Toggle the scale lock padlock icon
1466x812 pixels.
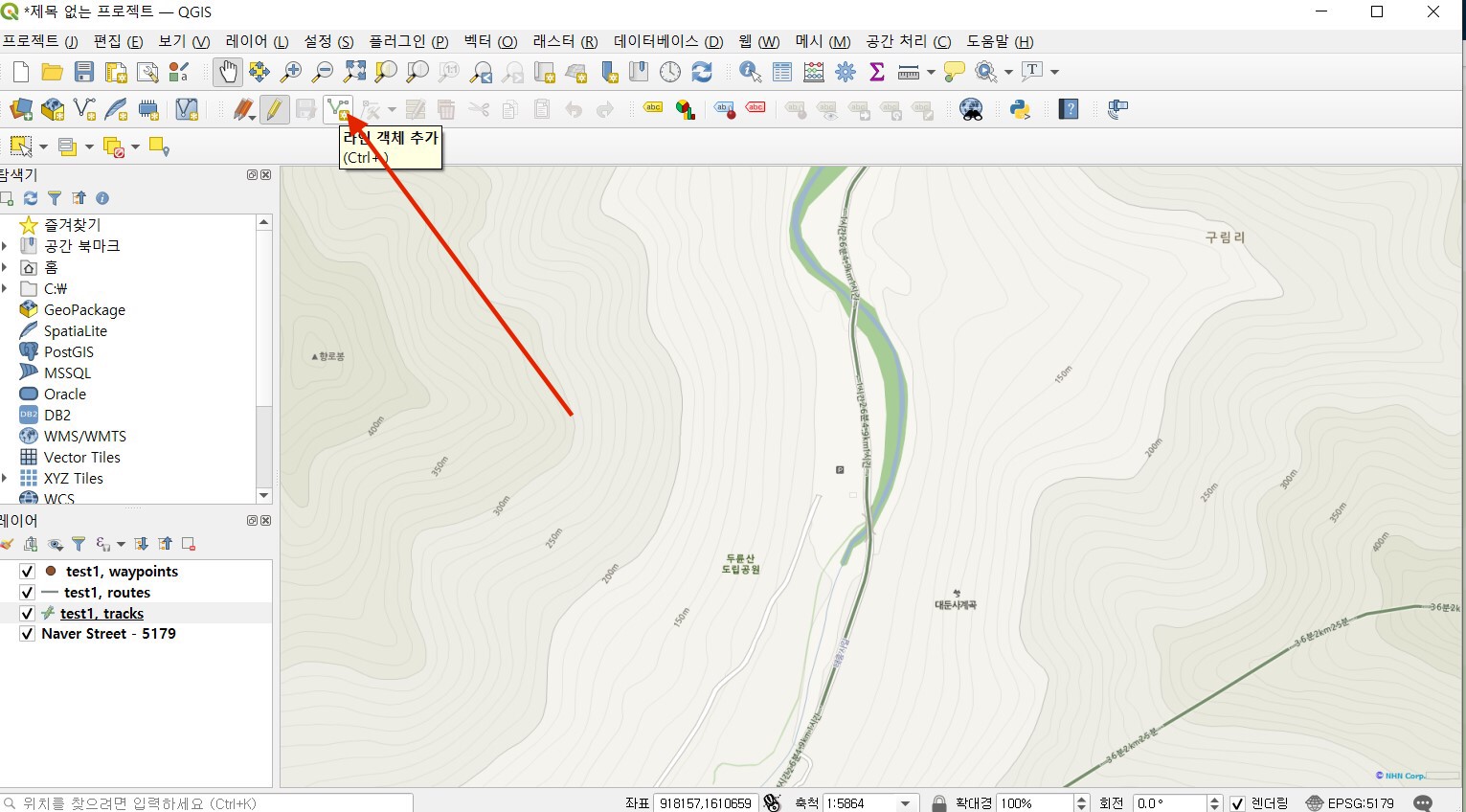(x=939, y=803)
